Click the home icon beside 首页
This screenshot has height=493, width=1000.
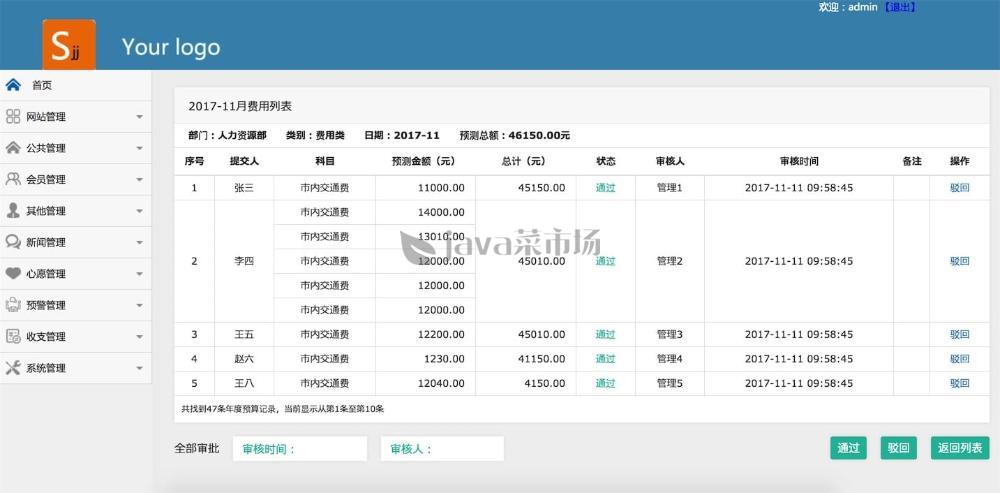tap(13, 85)
